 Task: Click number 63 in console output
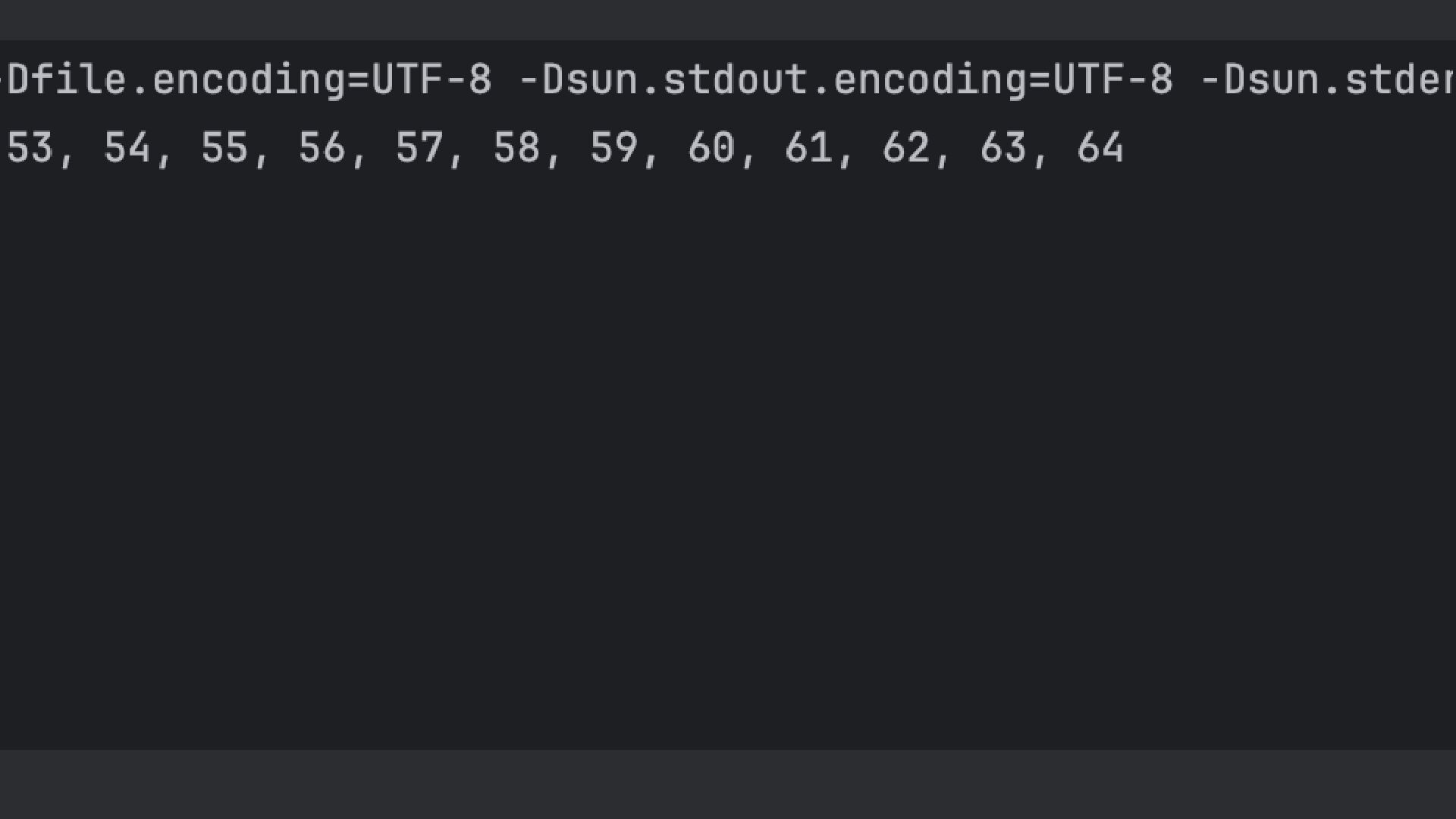point(1003,148)
